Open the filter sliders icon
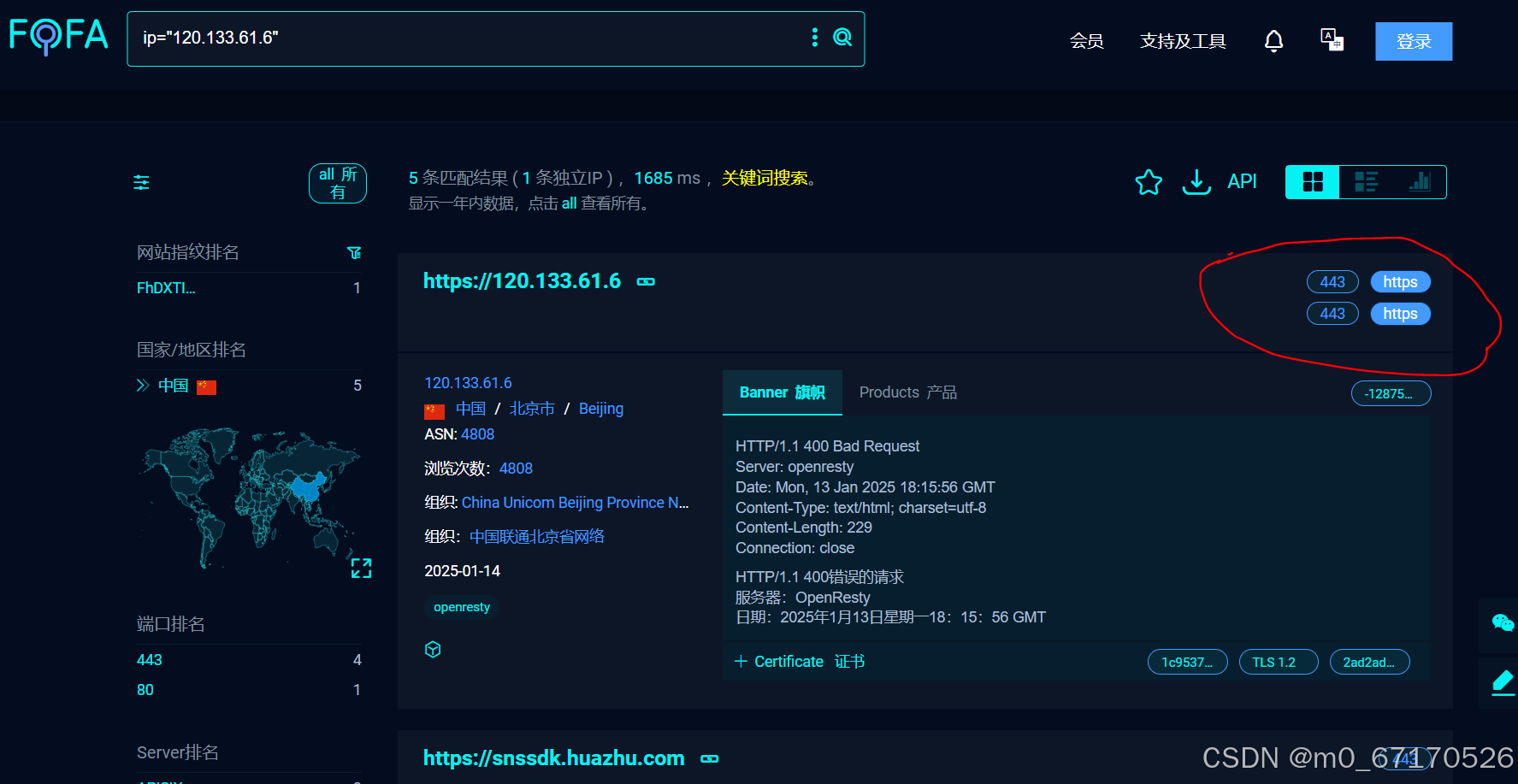 [141, 182]
